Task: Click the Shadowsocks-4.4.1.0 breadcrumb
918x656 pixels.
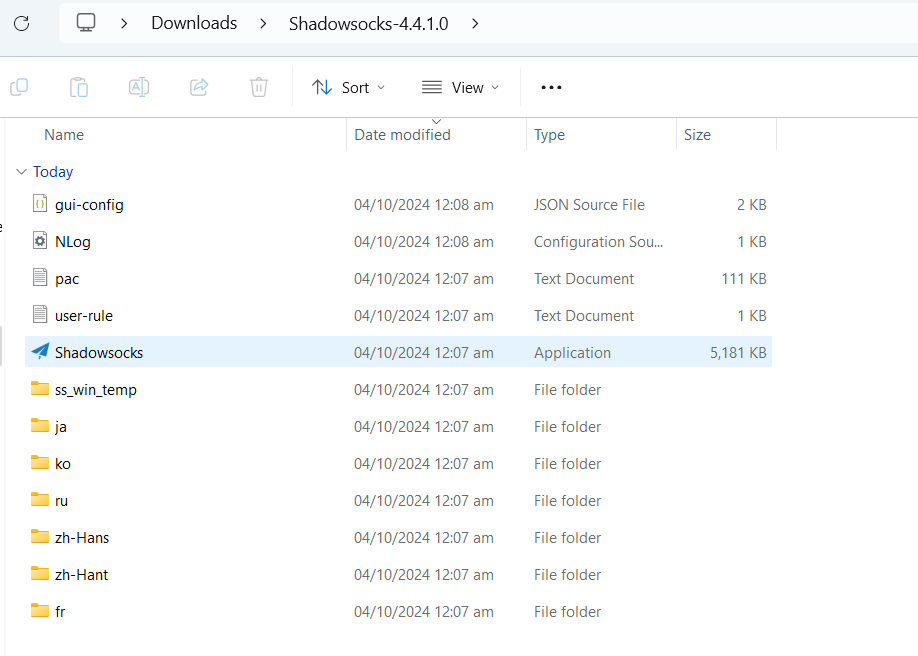Action: point(368,23)
